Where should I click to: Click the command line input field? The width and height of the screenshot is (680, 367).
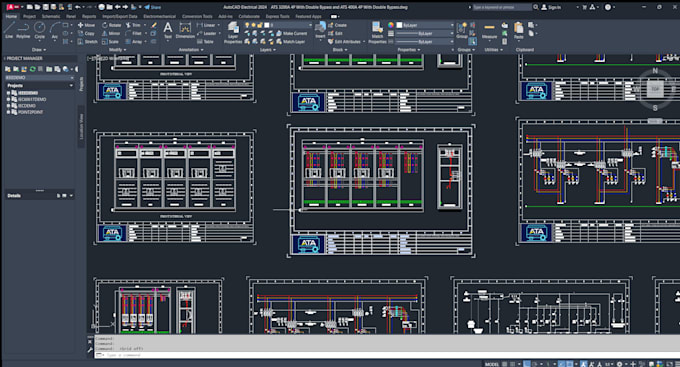click(x=386, y=355)
